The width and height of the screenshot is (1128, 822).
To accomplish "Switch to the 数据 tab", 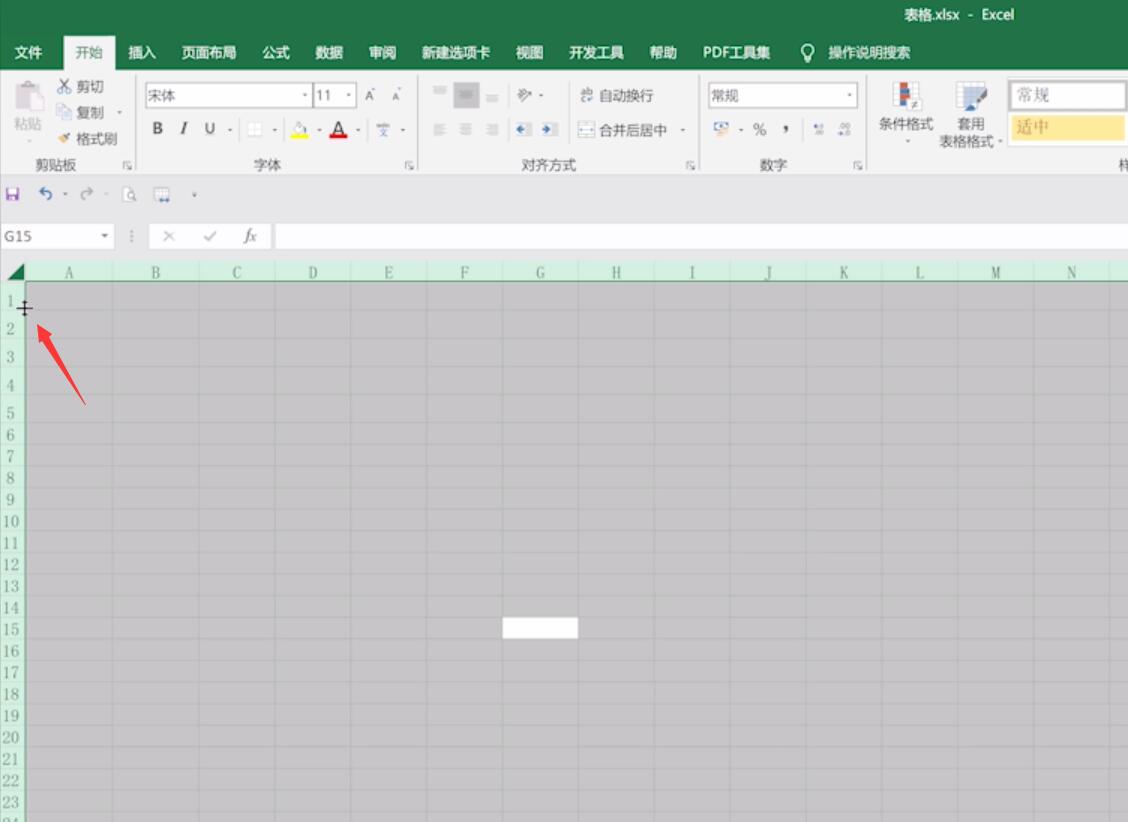I will pyautogui.click(x=329, y=52).
